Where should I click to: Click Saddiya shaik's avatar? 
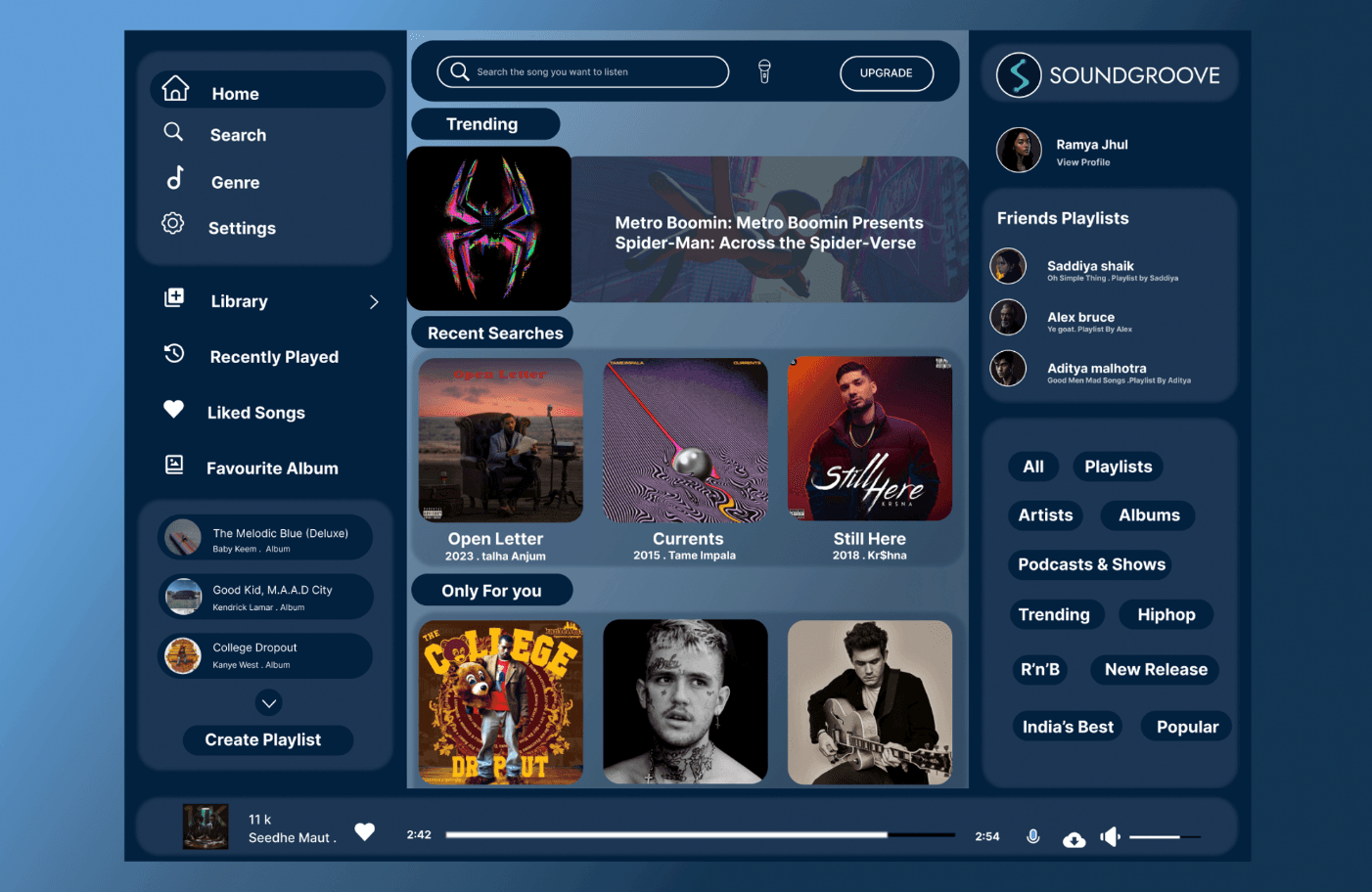(1008, 266)
